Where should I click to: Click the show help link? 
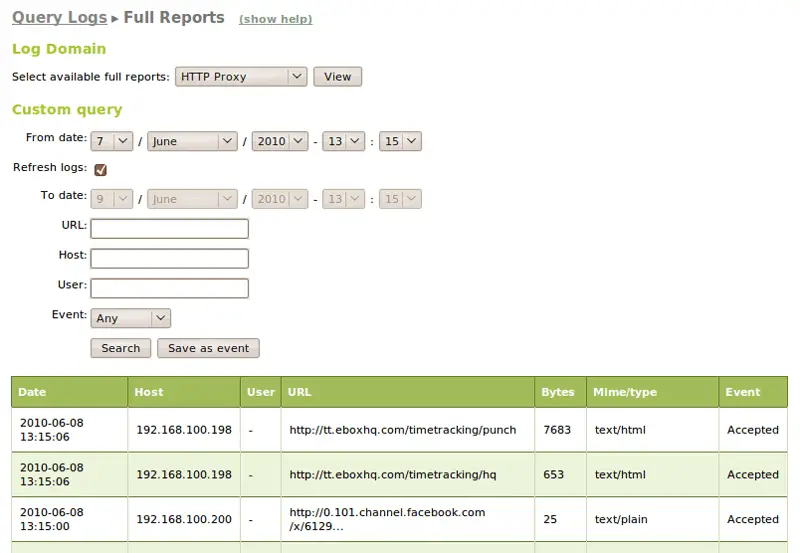[276, 19]
